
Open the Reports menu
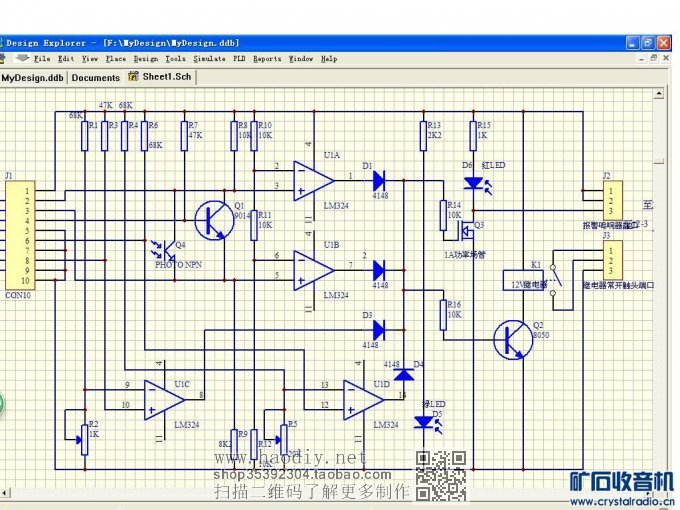click(267, 59)
